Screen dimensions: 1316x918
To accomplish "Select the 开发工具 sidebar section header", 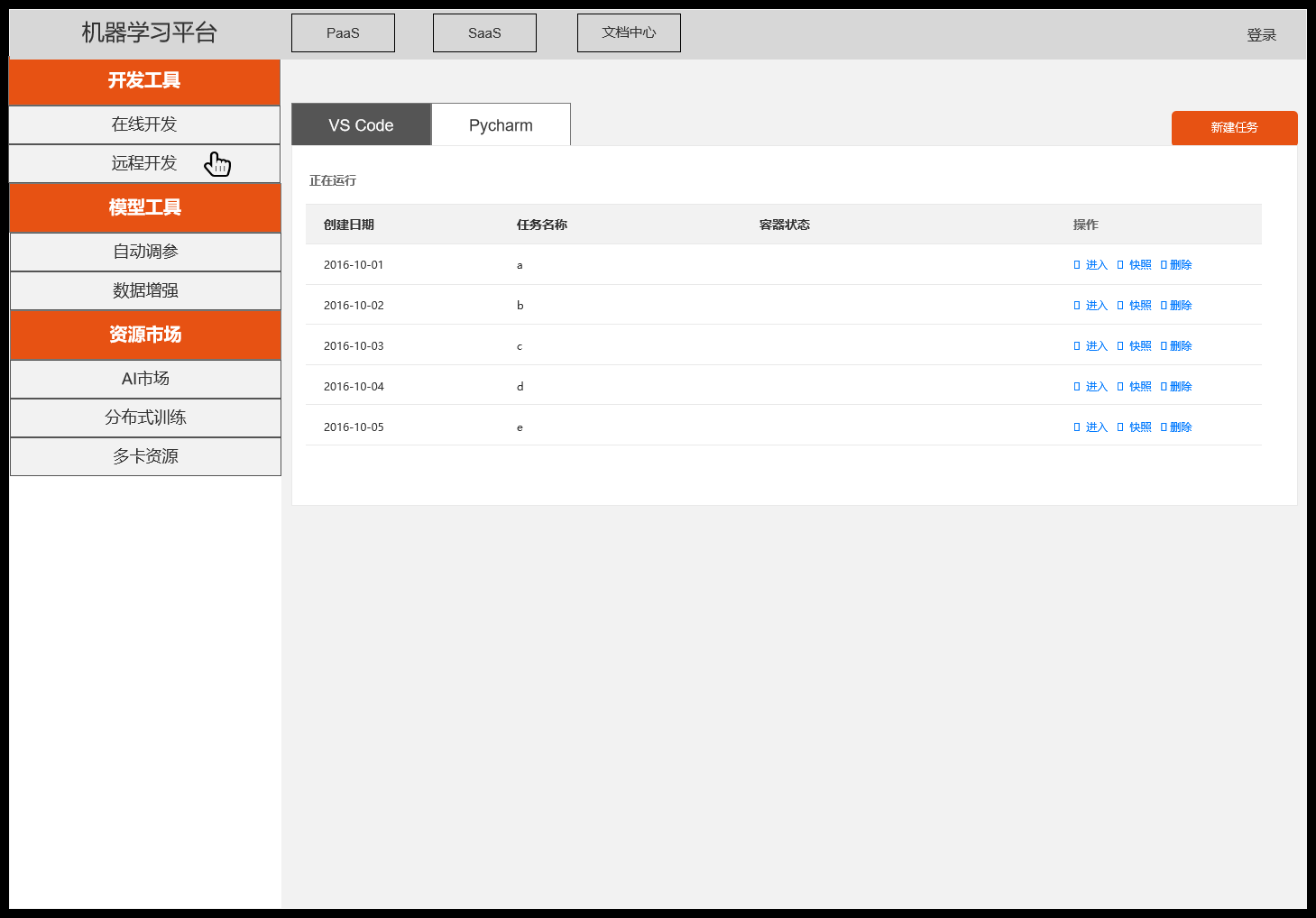I will [144, 81].
